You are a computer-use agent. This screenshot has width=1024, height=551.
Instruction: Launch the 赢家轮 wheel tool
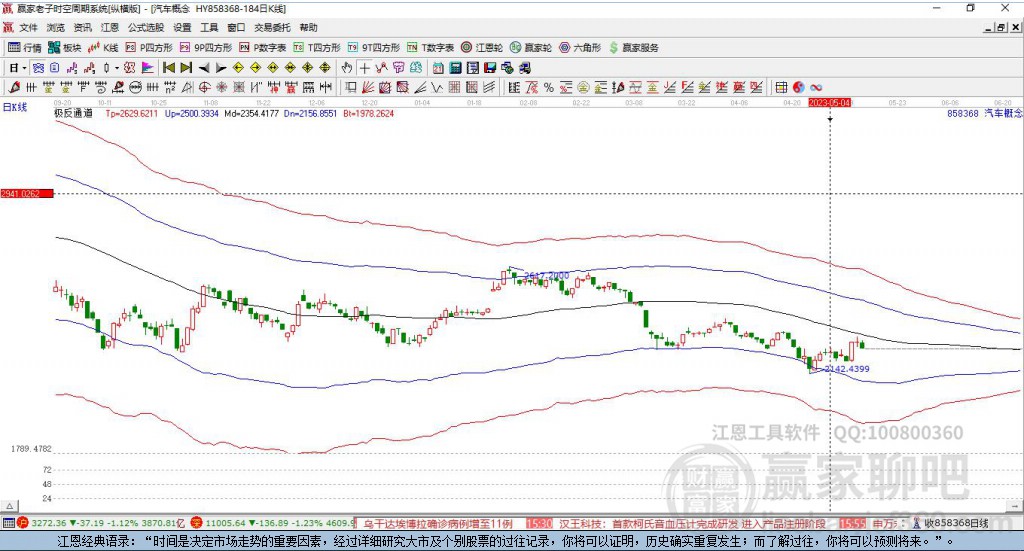point(531,48)
